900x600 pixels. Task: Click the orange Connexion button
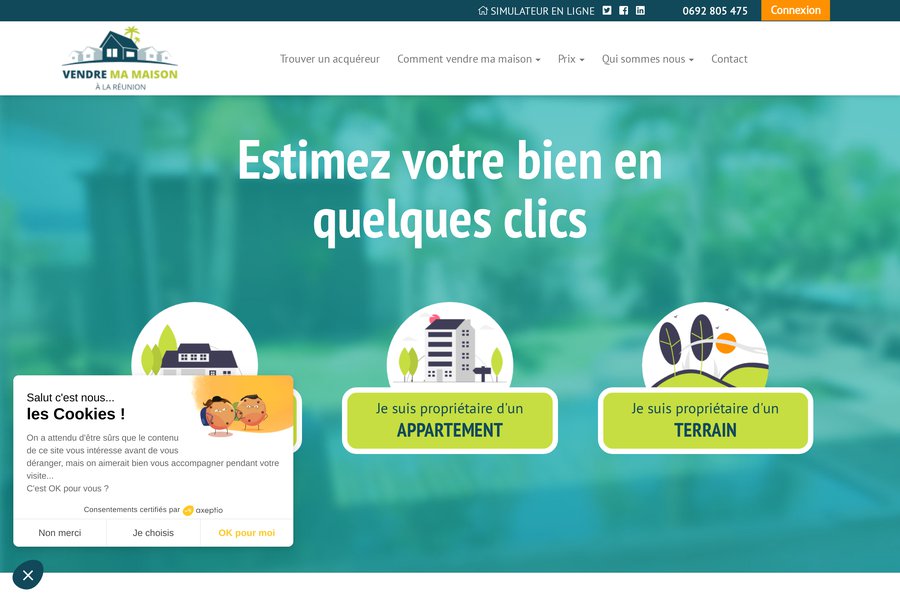tap(795, 10)
